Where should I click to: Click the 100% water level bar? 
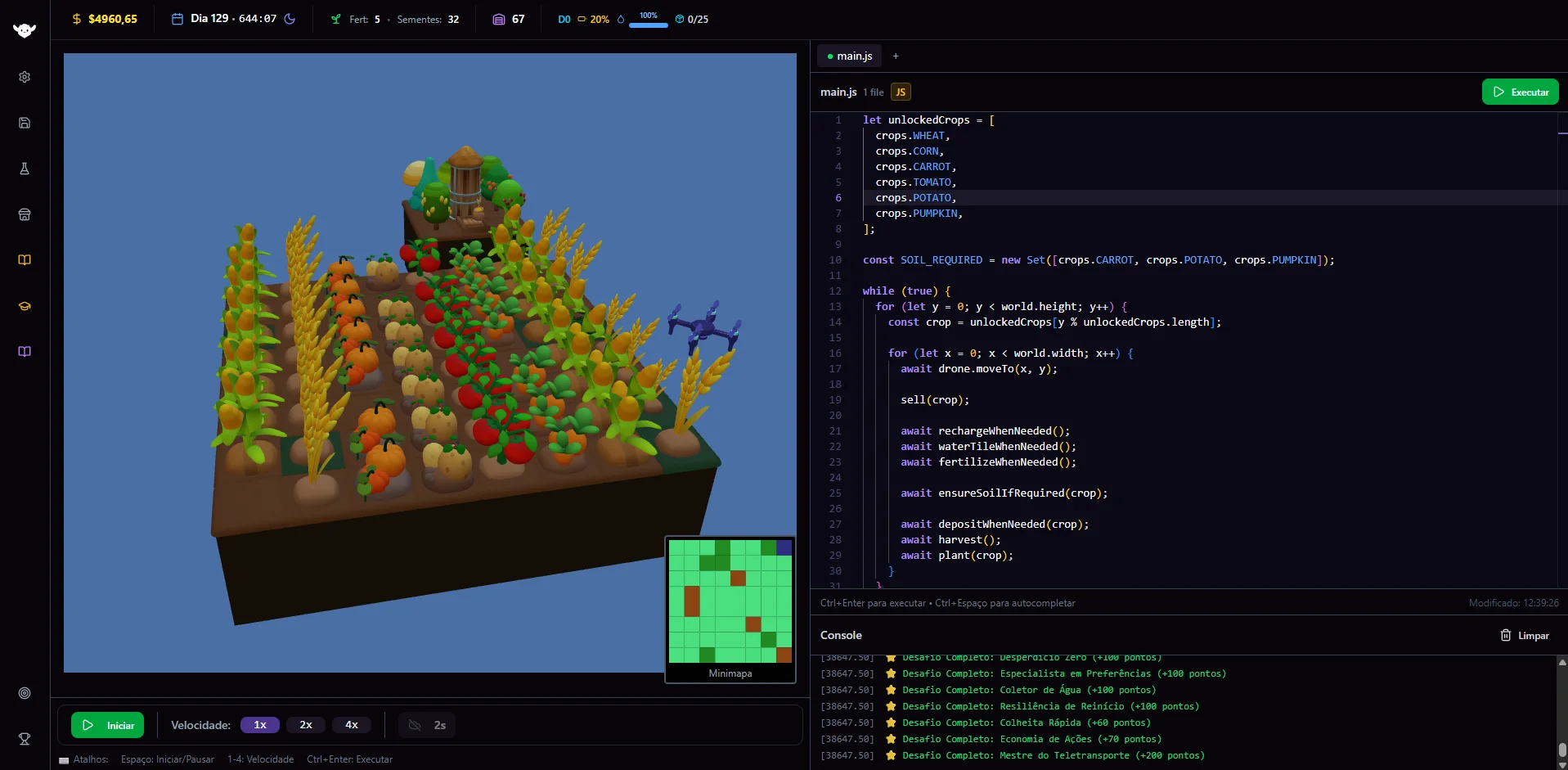[647, 24]
